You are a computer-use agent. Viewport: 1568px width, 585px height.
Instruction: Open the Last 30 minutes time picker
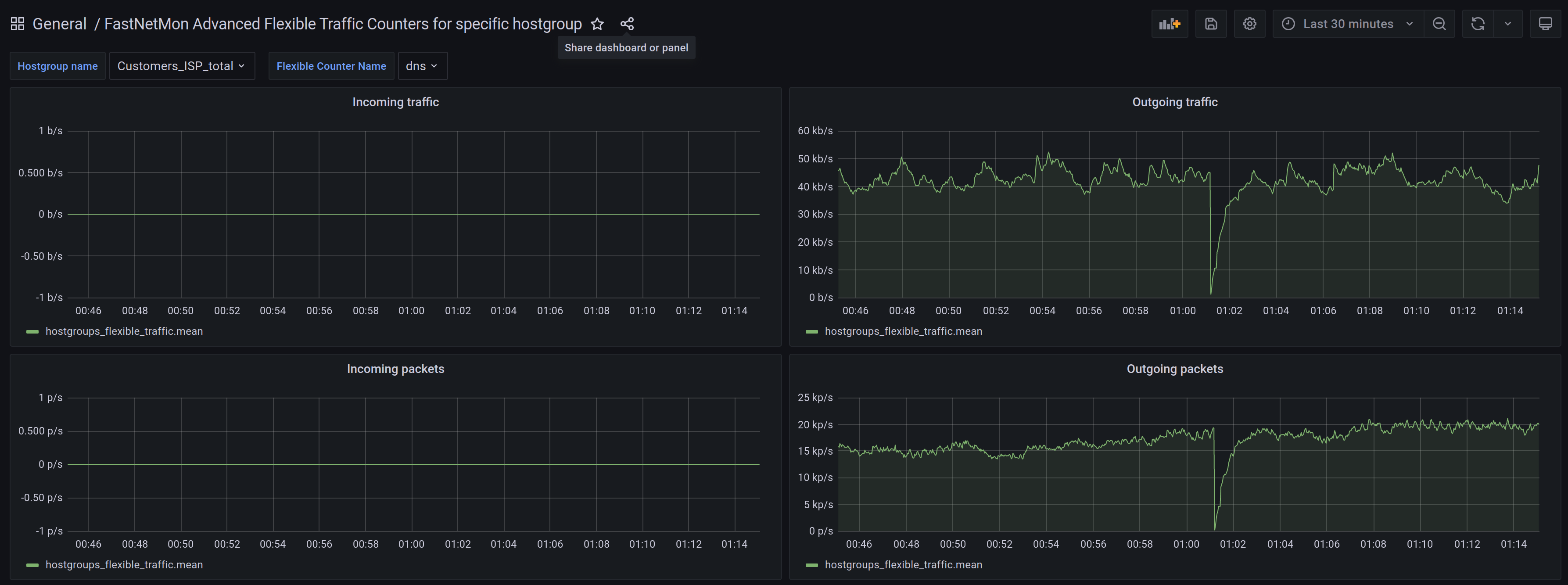coord(1347,24)
